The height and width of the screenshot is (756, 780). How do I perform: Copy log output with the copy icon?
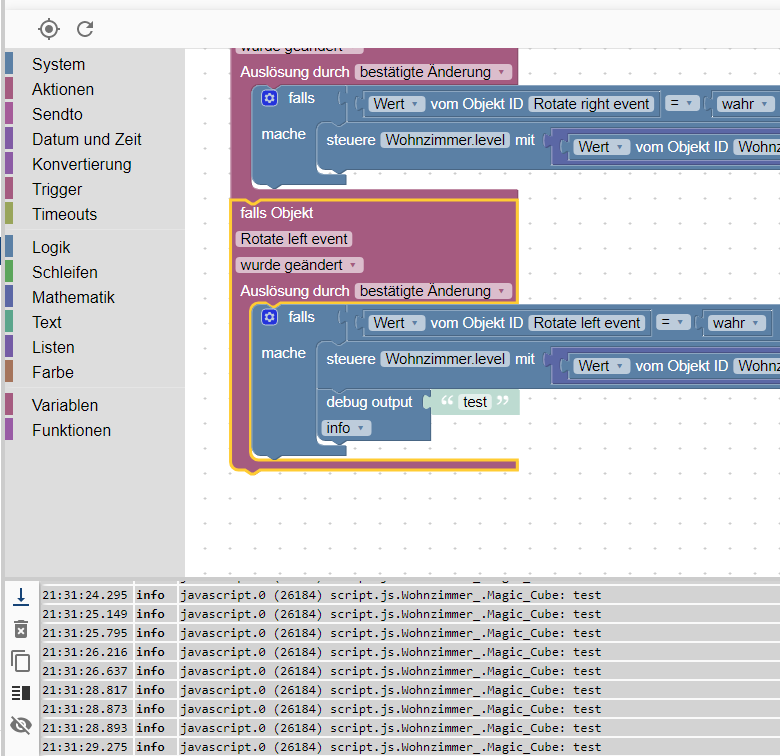[x=21, y=661]
